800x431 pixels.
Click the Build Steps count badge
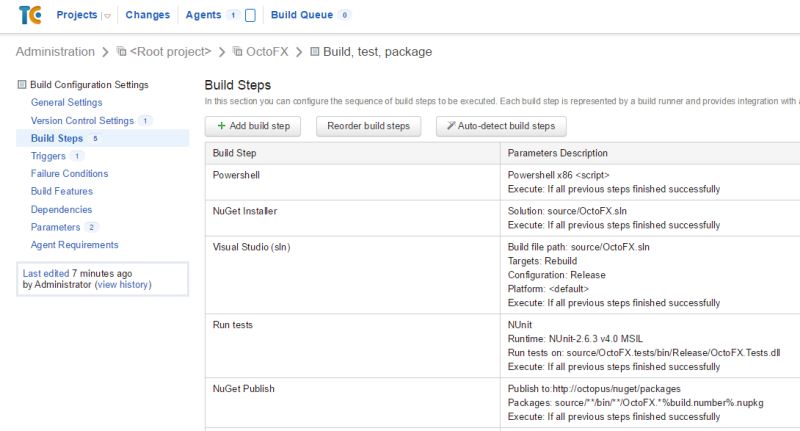(95, 138)
